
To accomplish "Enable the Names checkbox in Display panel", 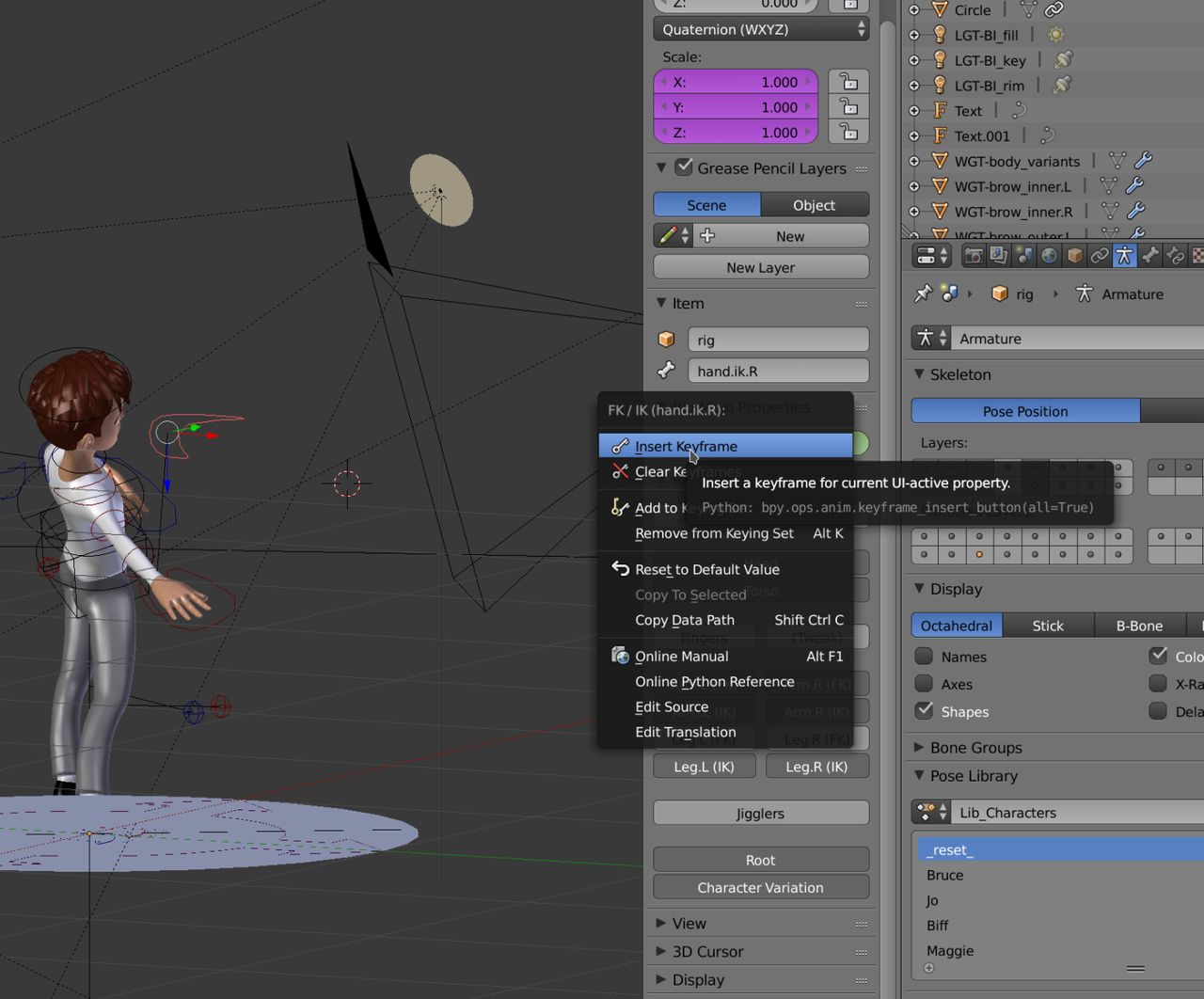I will pyautogui.click(x=924, y=657).
